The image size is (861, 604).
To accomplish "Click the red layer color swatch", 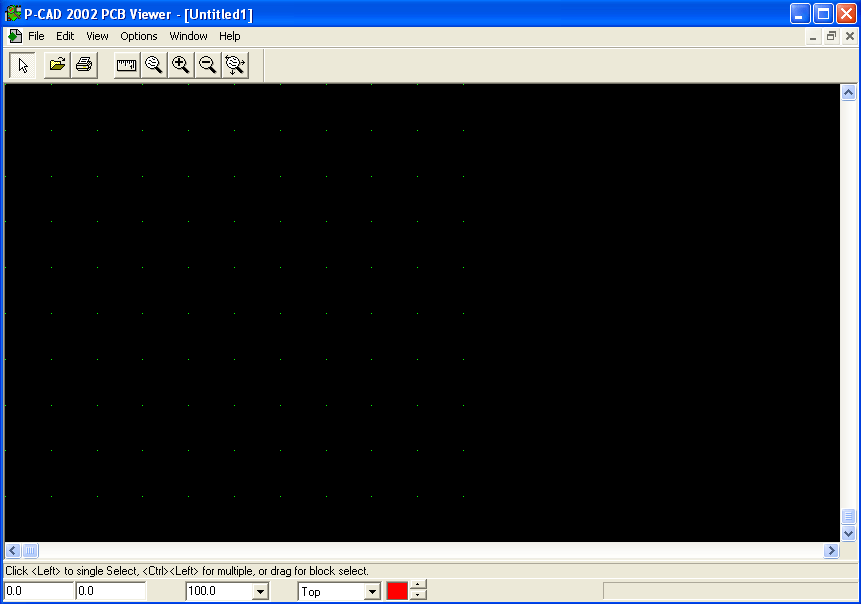I will point(397,591).
